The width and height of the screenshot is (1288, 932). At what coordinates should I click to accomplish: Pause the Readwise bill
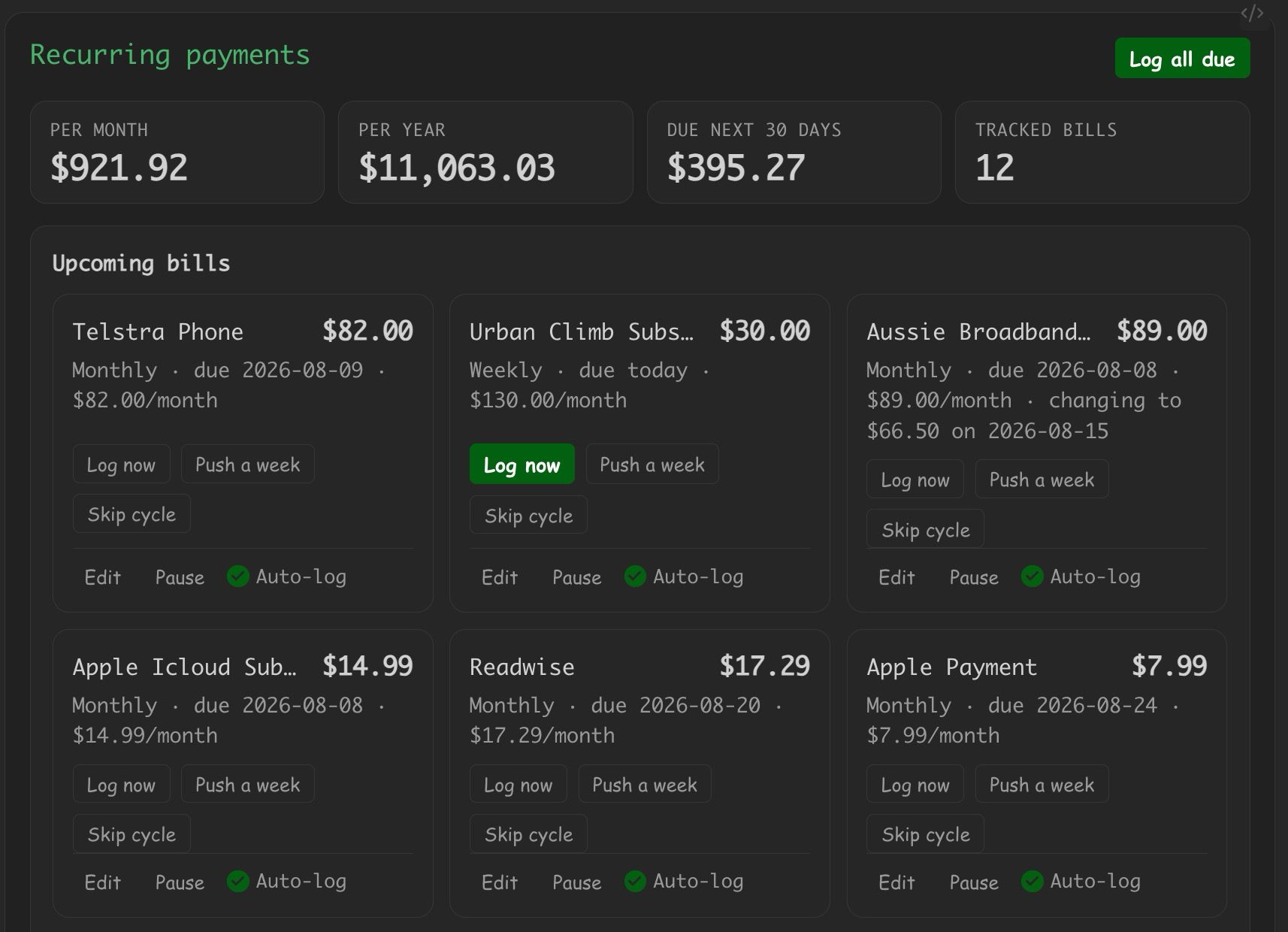point(576,882)
